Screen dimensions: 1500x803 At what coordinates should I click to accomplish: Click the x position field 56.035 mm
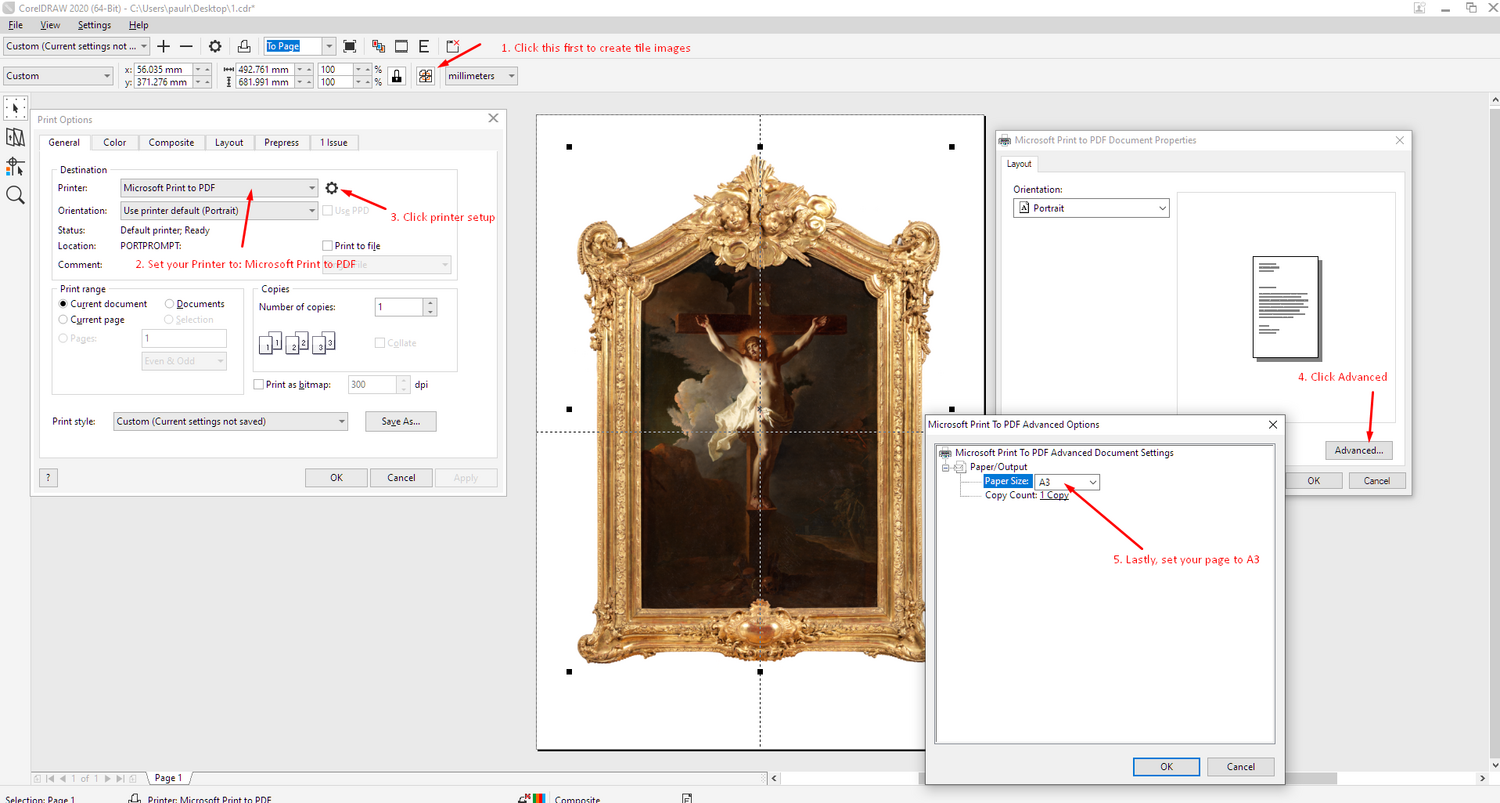pyautogui.click(x=162, y=70)
